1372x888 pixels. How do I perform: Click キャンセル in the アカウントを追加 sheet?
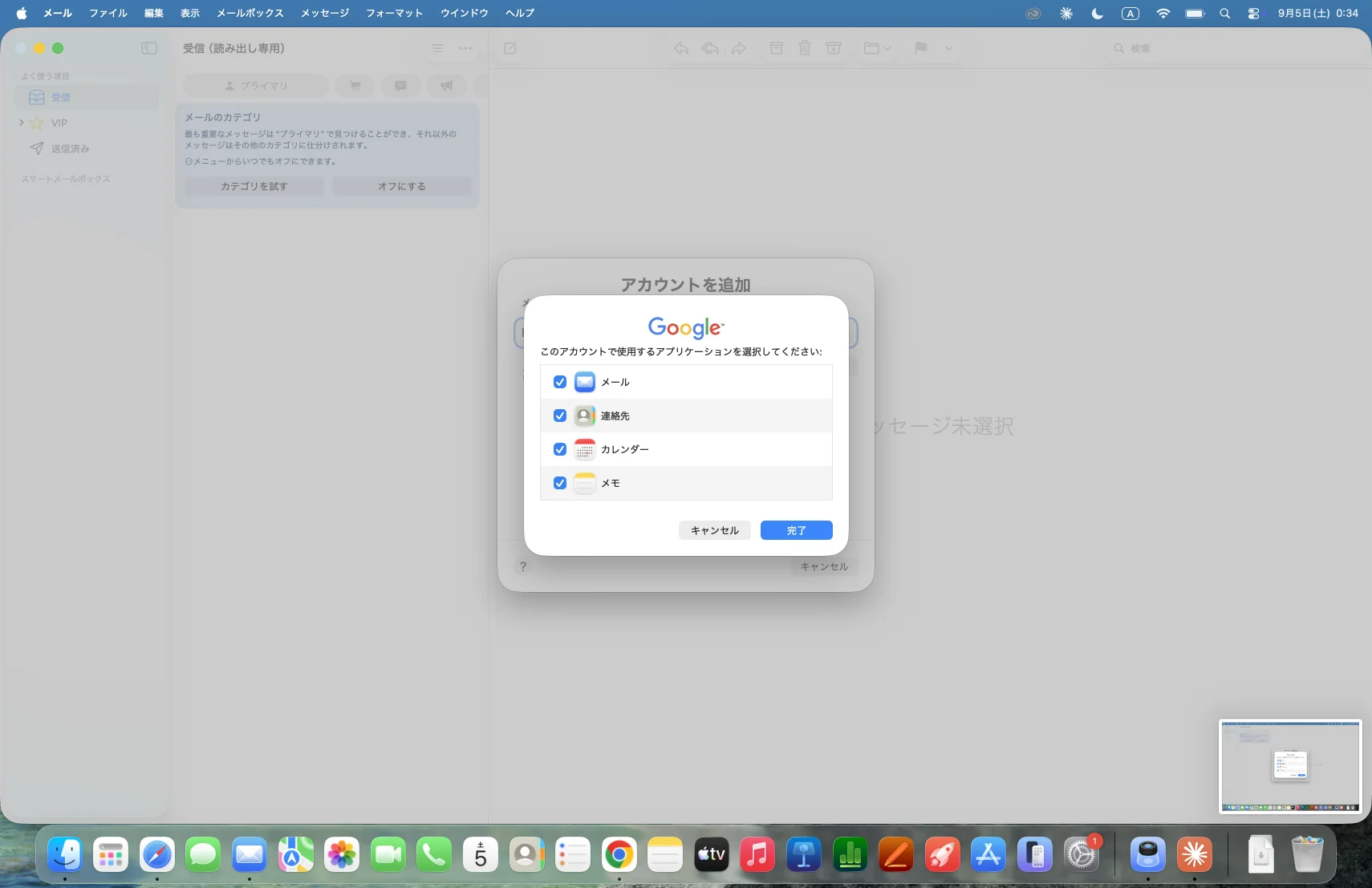click(823, 566)
